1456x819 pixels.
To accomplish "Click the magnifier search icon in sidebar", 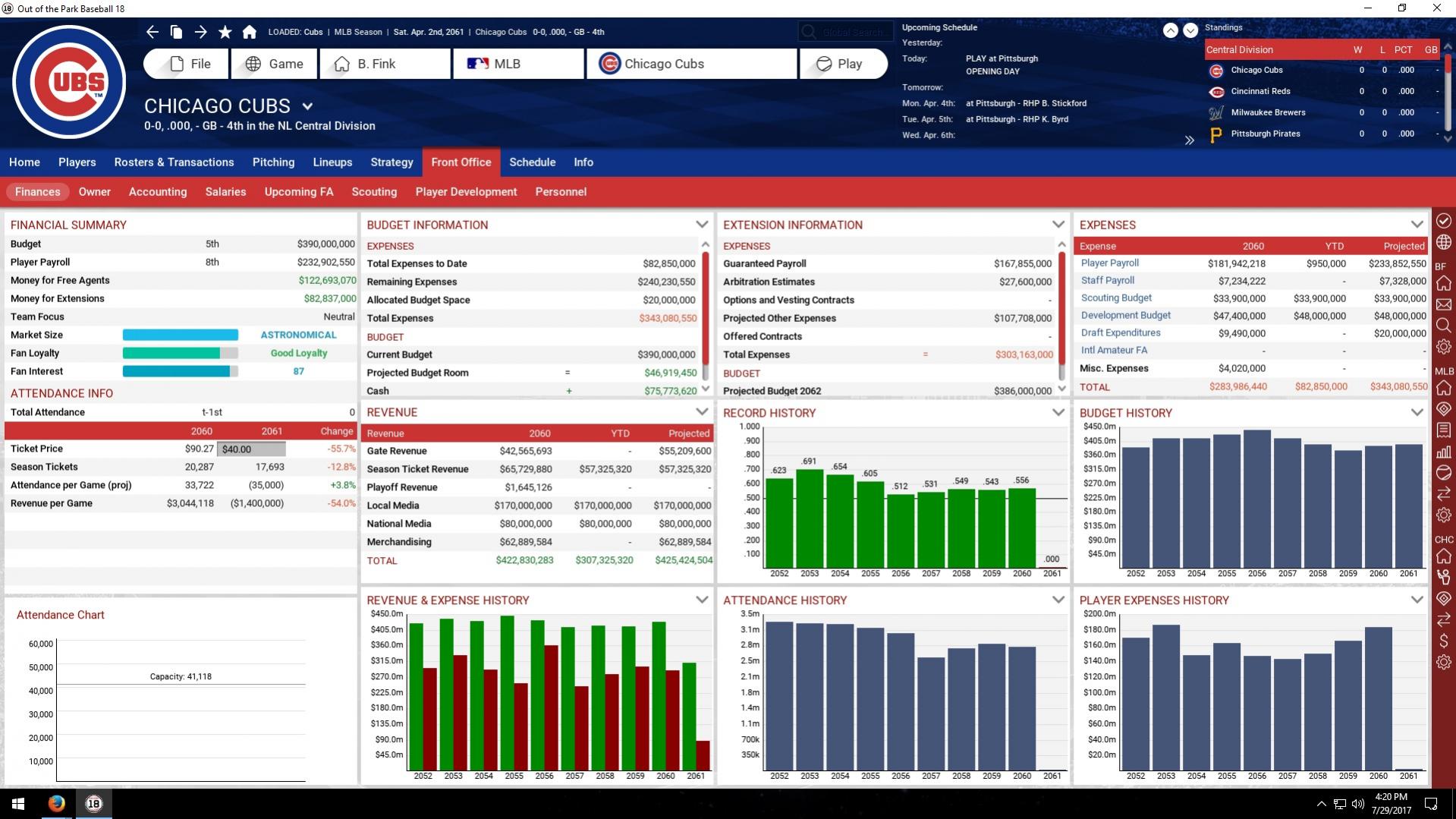I will pos(1443,326).
